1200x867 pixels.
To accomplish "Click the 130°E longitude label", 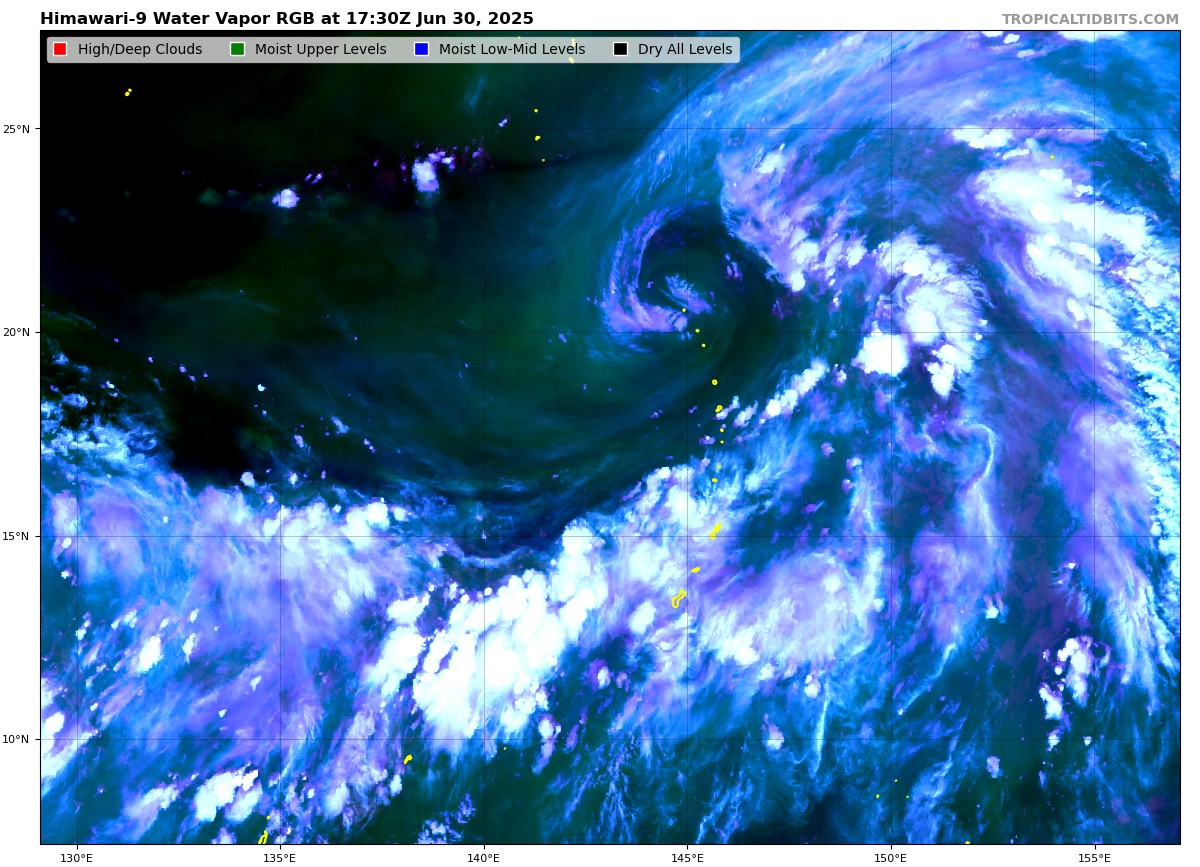I will pyautogui.click(x=76, y=857).
